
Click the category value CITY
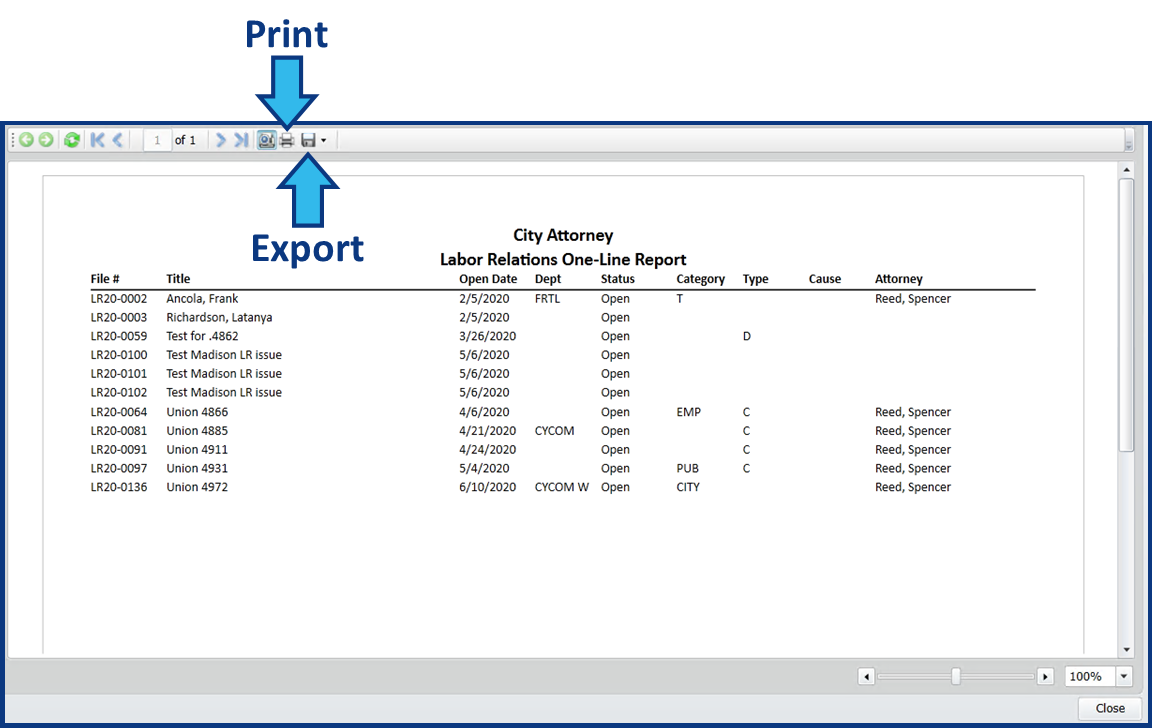click(688, 487)
